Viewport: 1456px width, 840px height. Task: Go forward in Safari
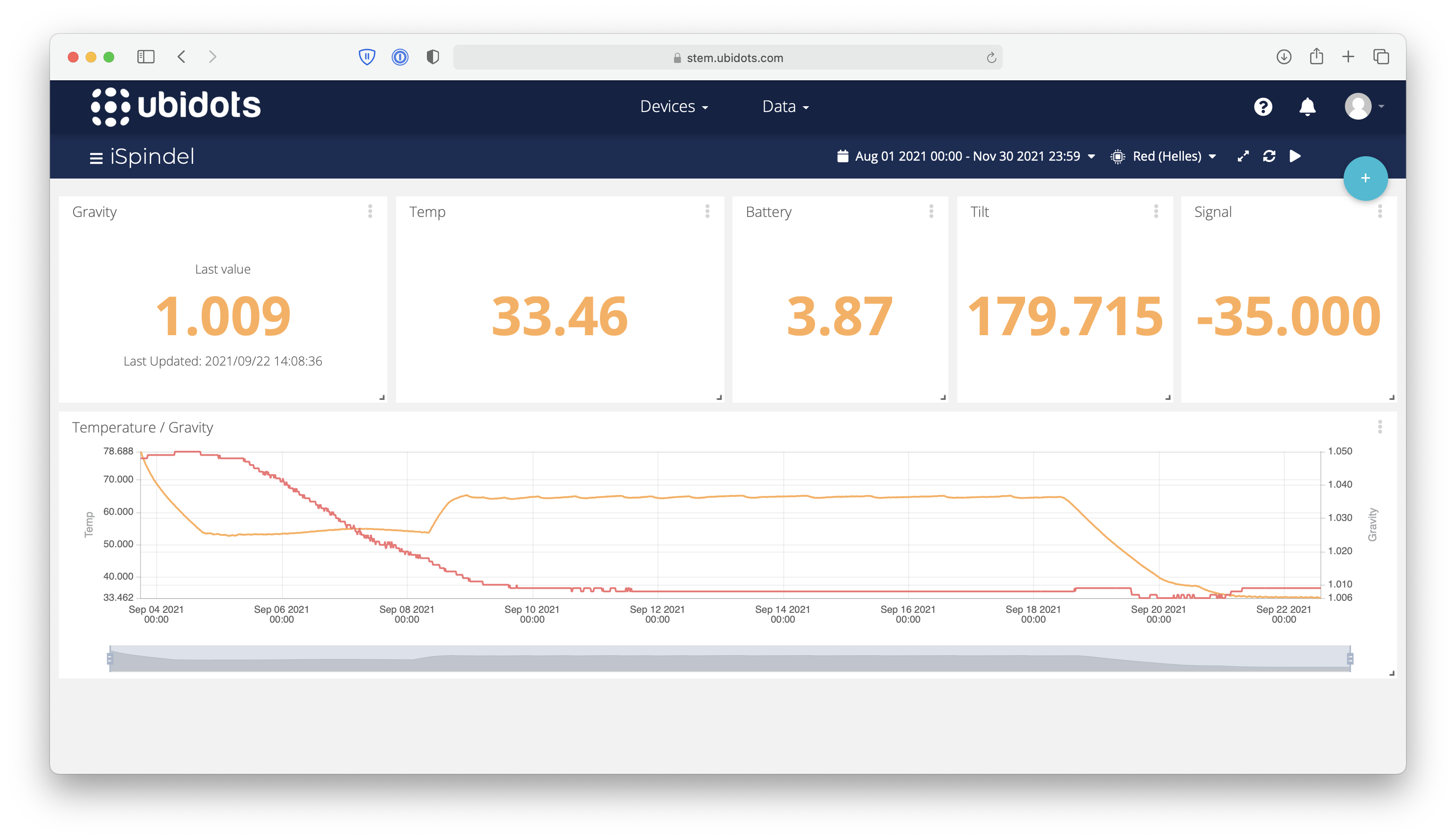[213, 57]
